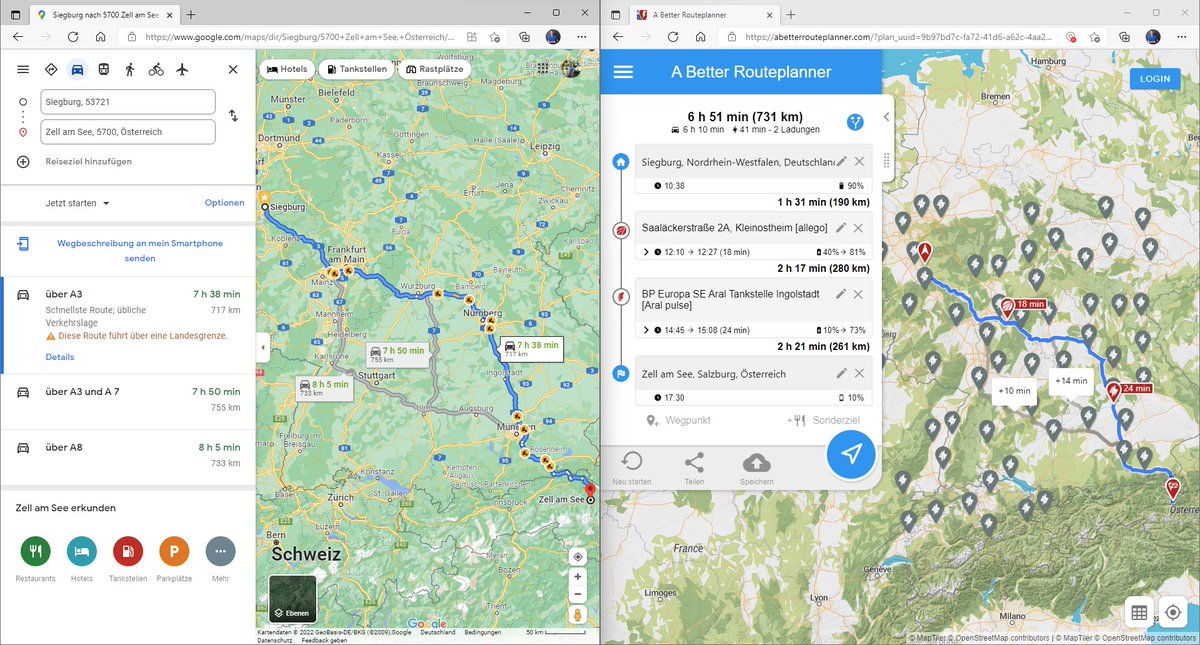Select flight travel mode
The width and height of the screenshot is (1200, 645).
[182, 69]
